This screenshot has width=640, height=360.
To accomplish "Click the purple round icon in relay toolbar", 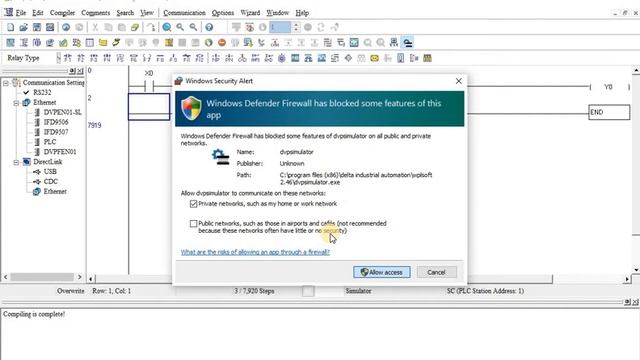I will (282, 58).
